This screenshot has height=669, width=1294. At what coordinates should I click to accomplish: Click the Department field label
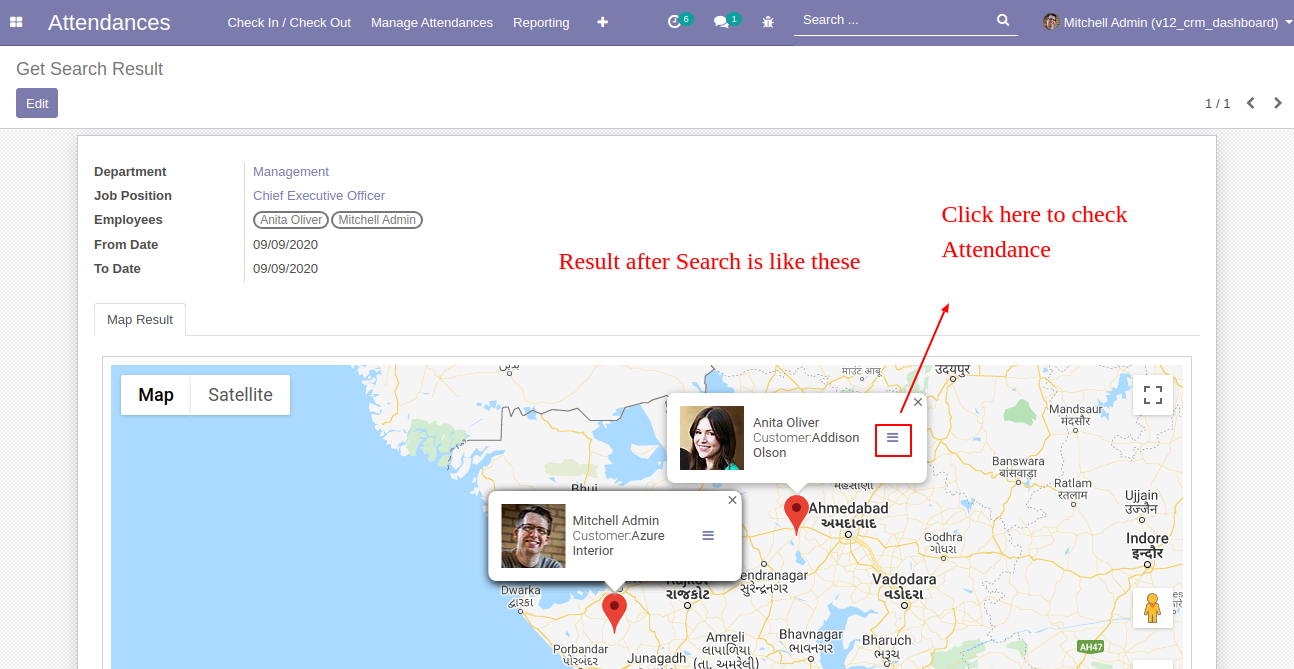(130, 172)
